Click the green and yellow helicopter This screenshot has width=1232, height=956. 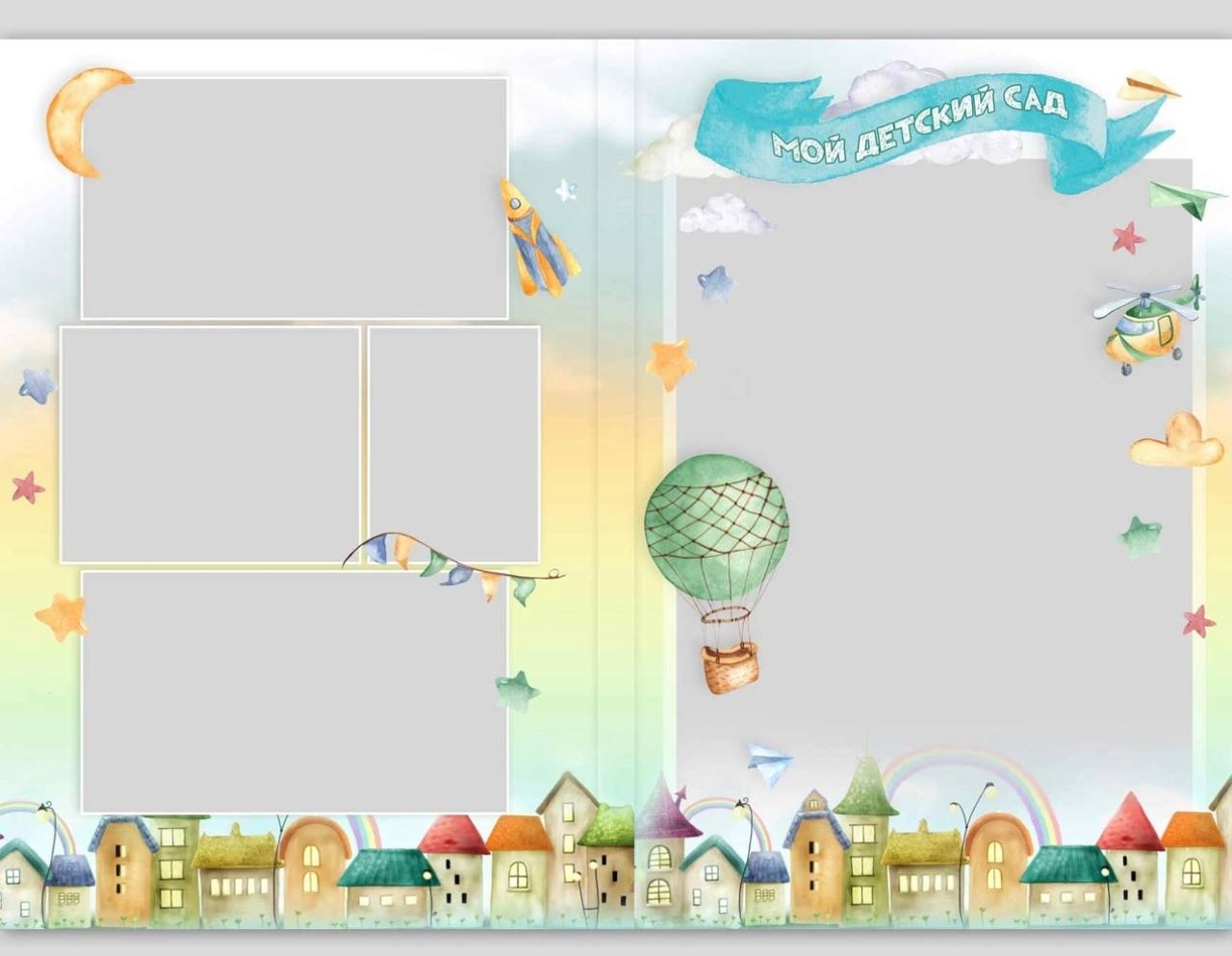click(x=1146, y=324)
